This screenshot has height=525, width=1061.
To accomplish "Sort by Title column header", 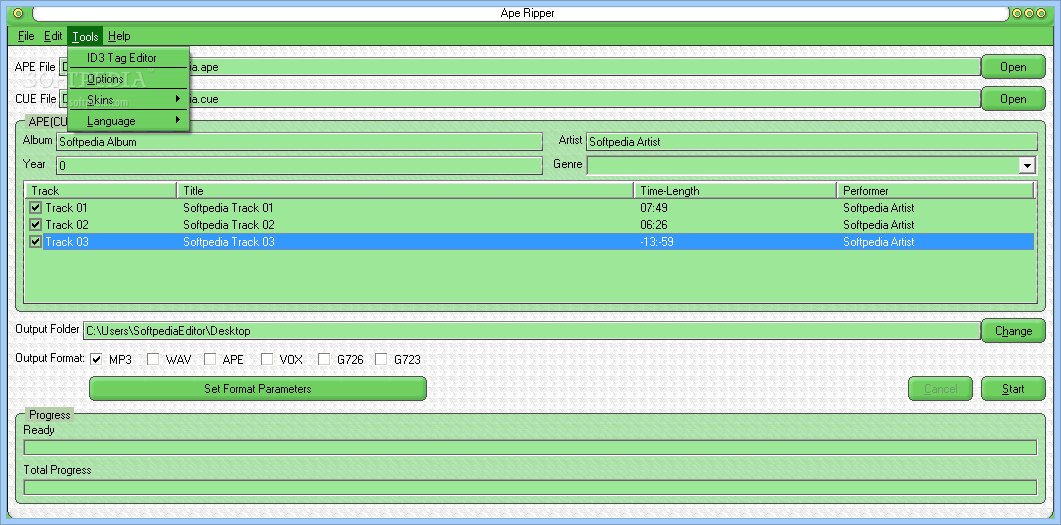I will (405, 191).
